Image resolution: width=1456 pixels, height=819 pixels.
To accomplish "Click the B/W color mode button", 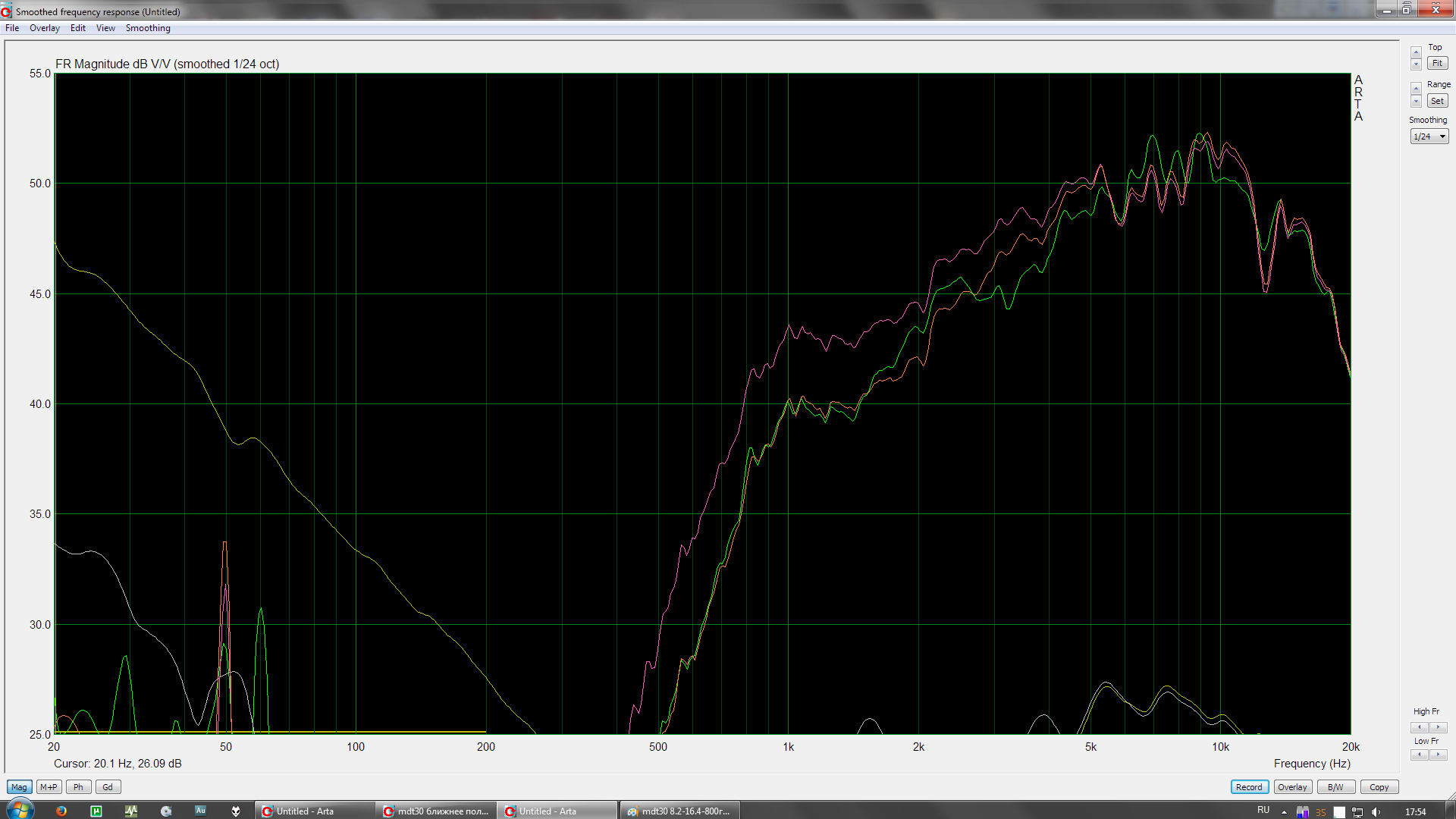I will 1335,787.
